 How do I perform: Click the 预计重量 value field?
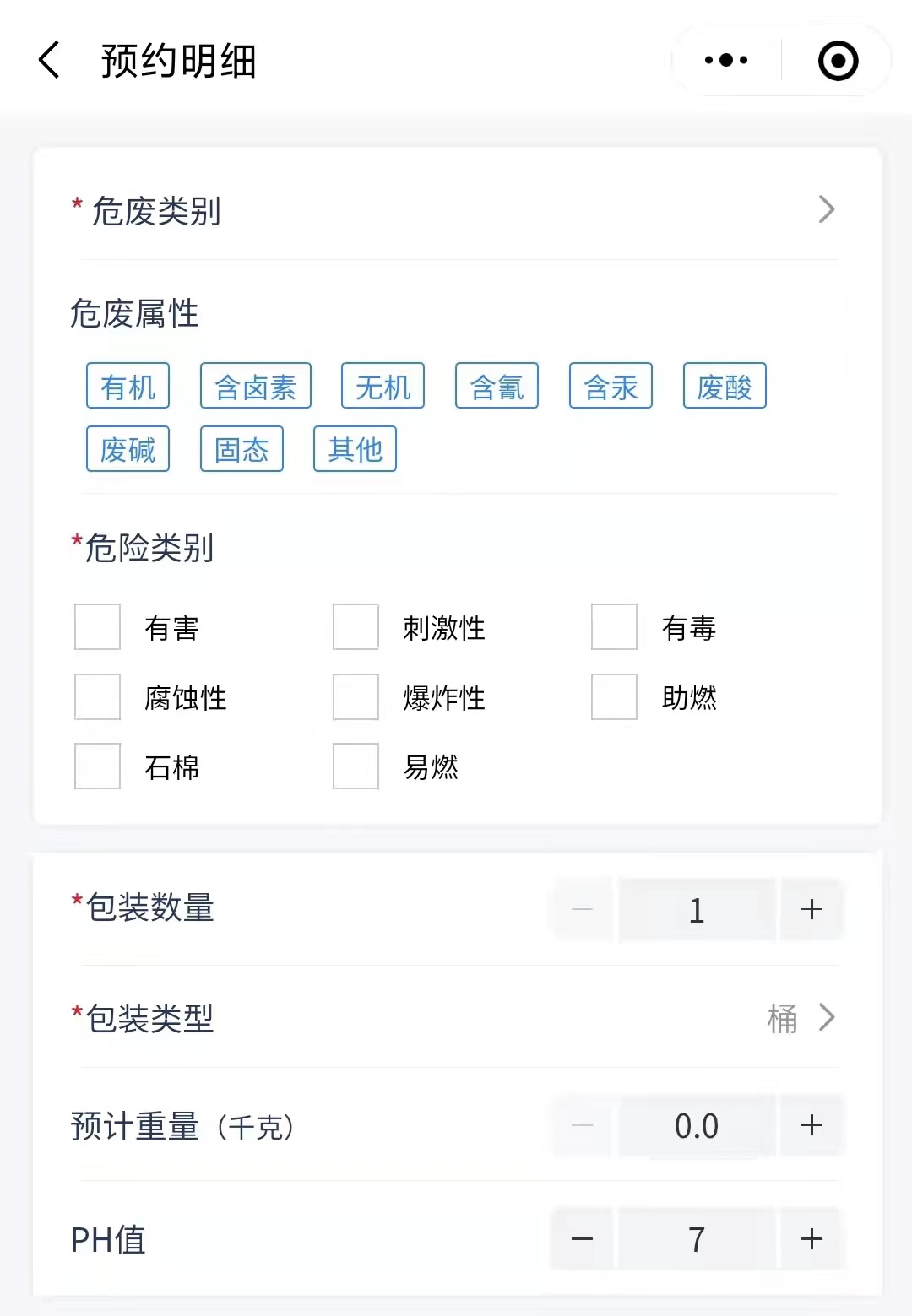(697, 1125)
